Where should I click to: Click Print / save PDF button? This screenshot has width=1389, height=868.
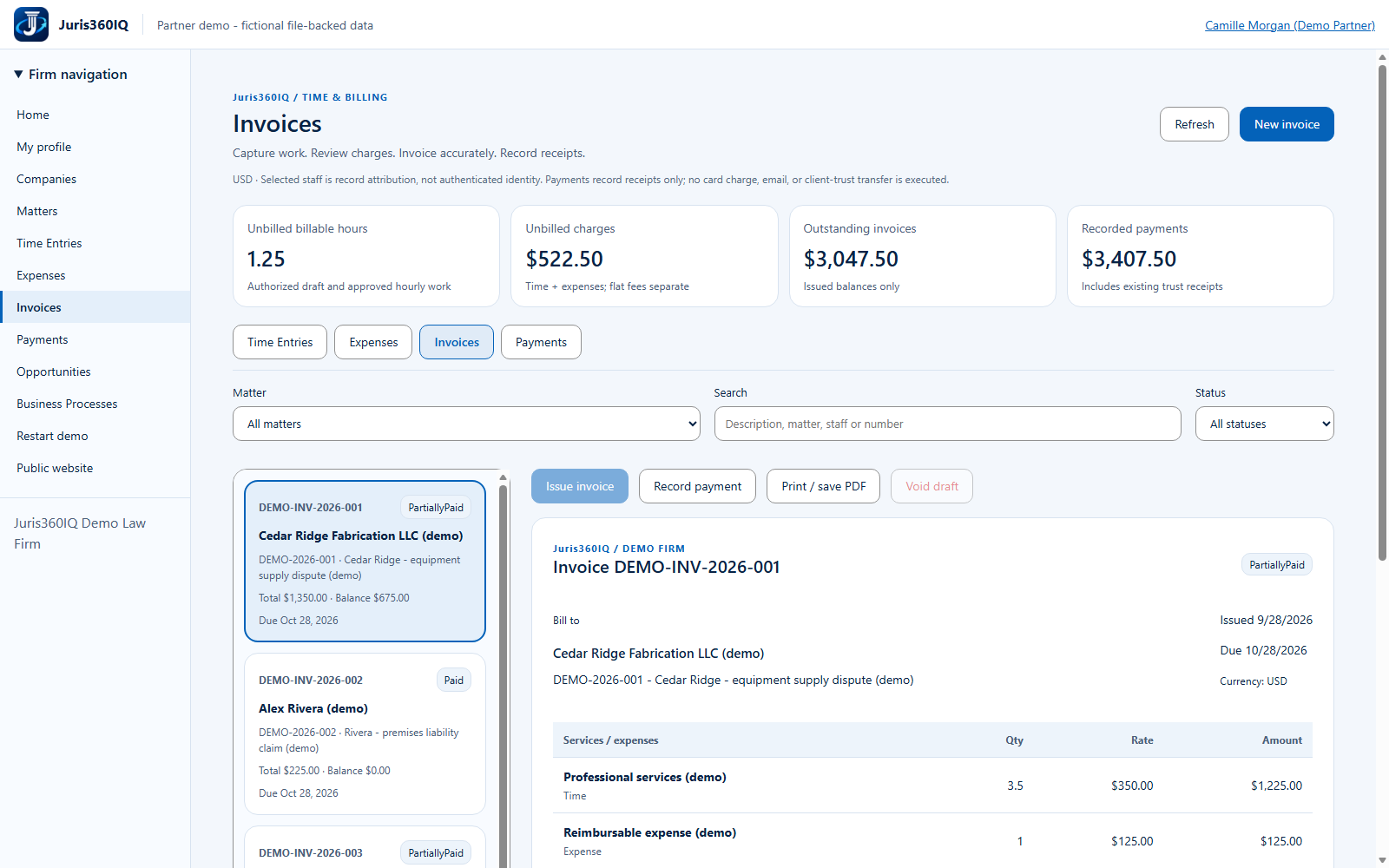coord(823,486)
